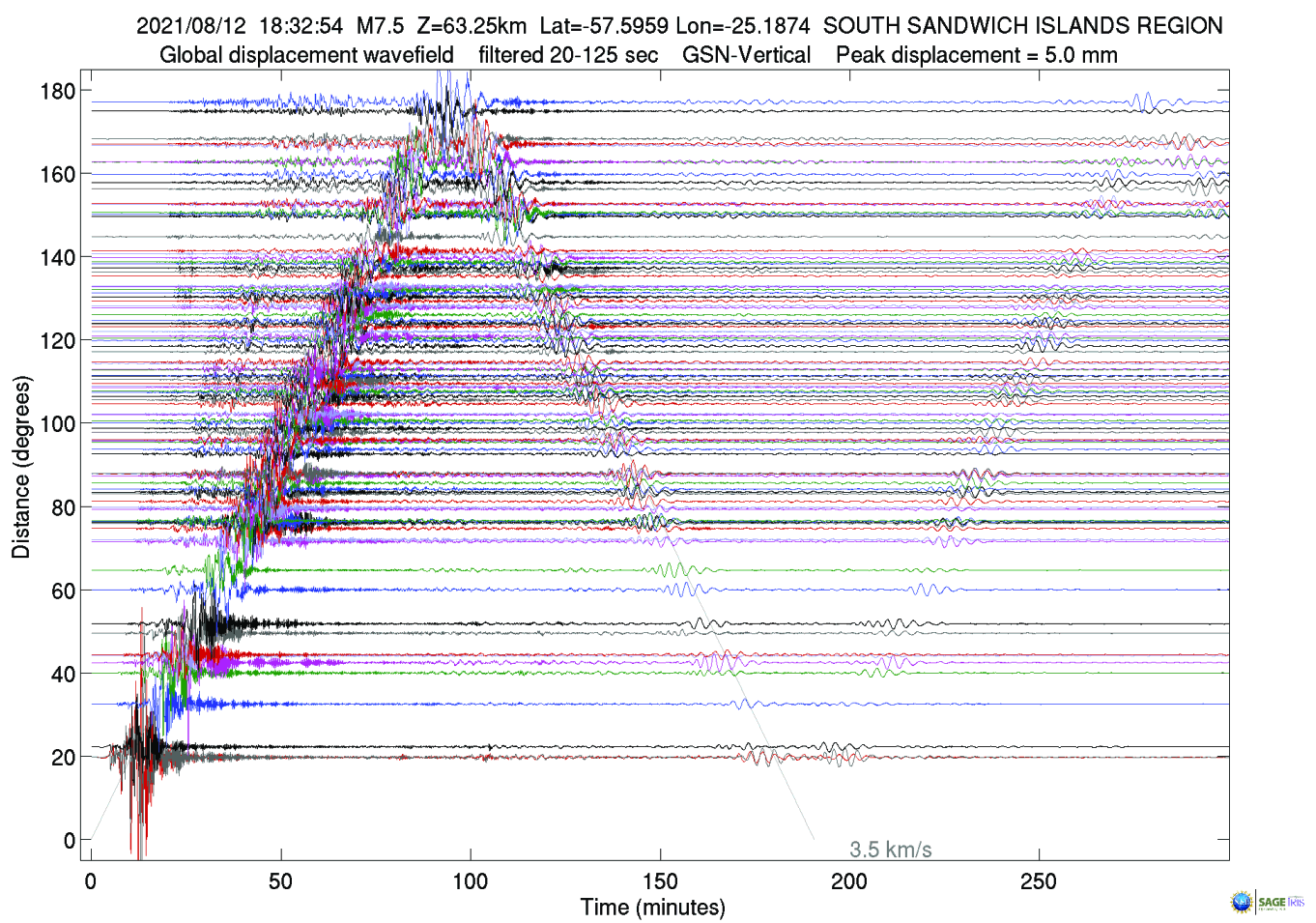
Task: Click the green SAGE logo text
Action: pos(1271,902)
